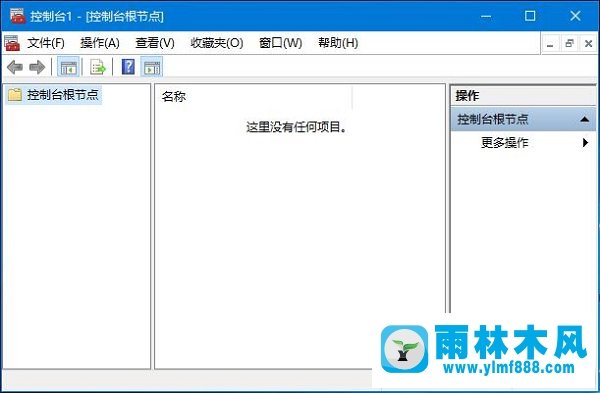Screen dimensions: 600x393
Task: Maximize the 控制台1 main window
Action: [530, 16]
